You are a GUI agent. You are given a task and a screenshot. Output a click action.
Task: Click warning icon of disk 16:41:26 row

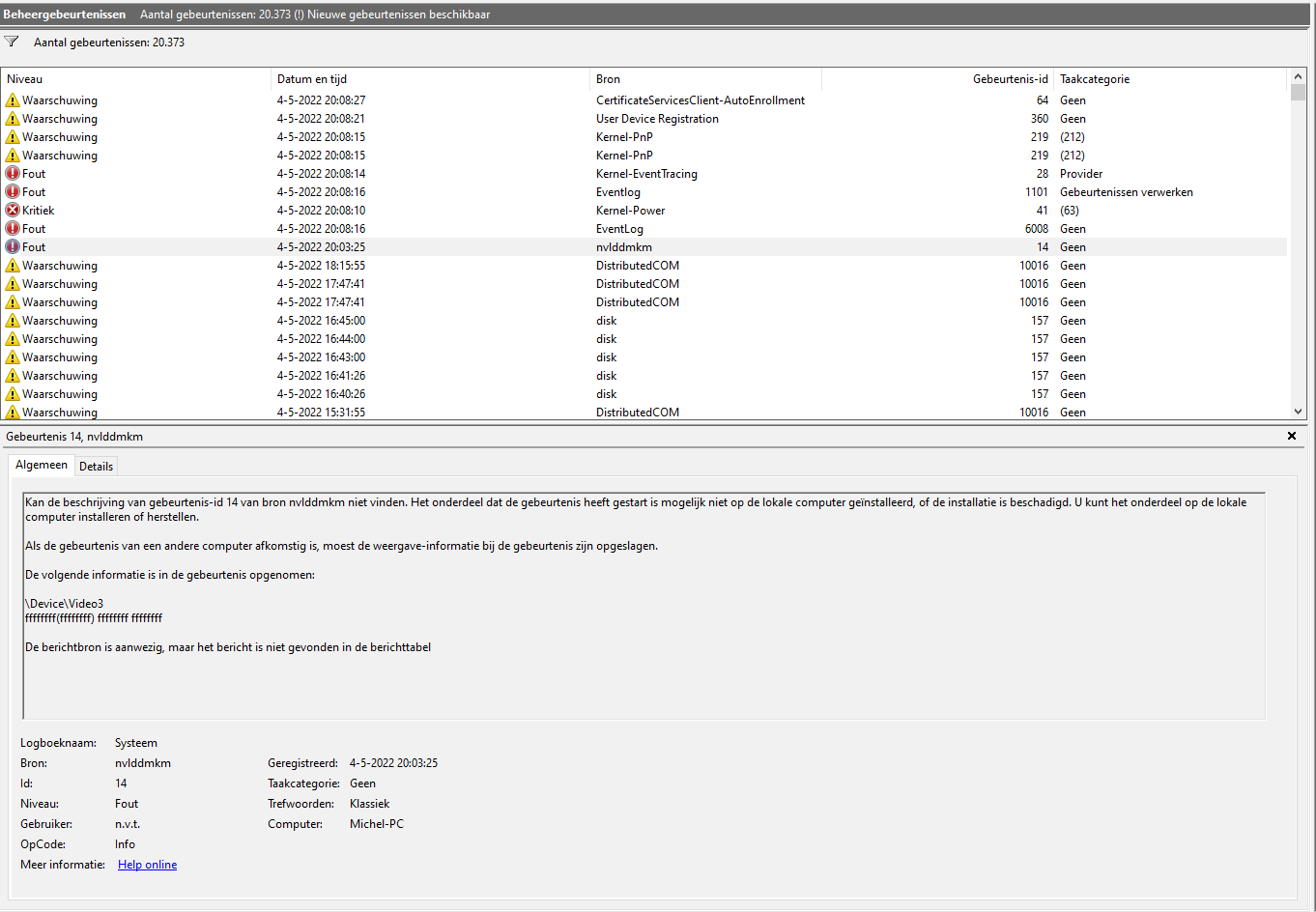(x=13, y=376)
